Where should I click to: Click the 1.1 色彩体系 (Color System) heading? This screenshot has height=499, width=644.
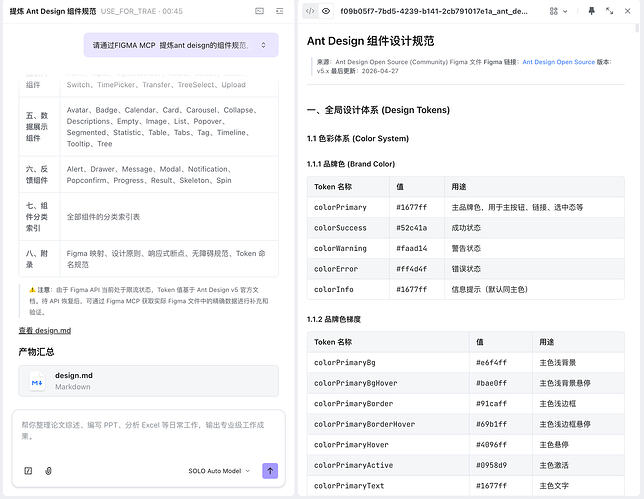[x=358, y=138]
